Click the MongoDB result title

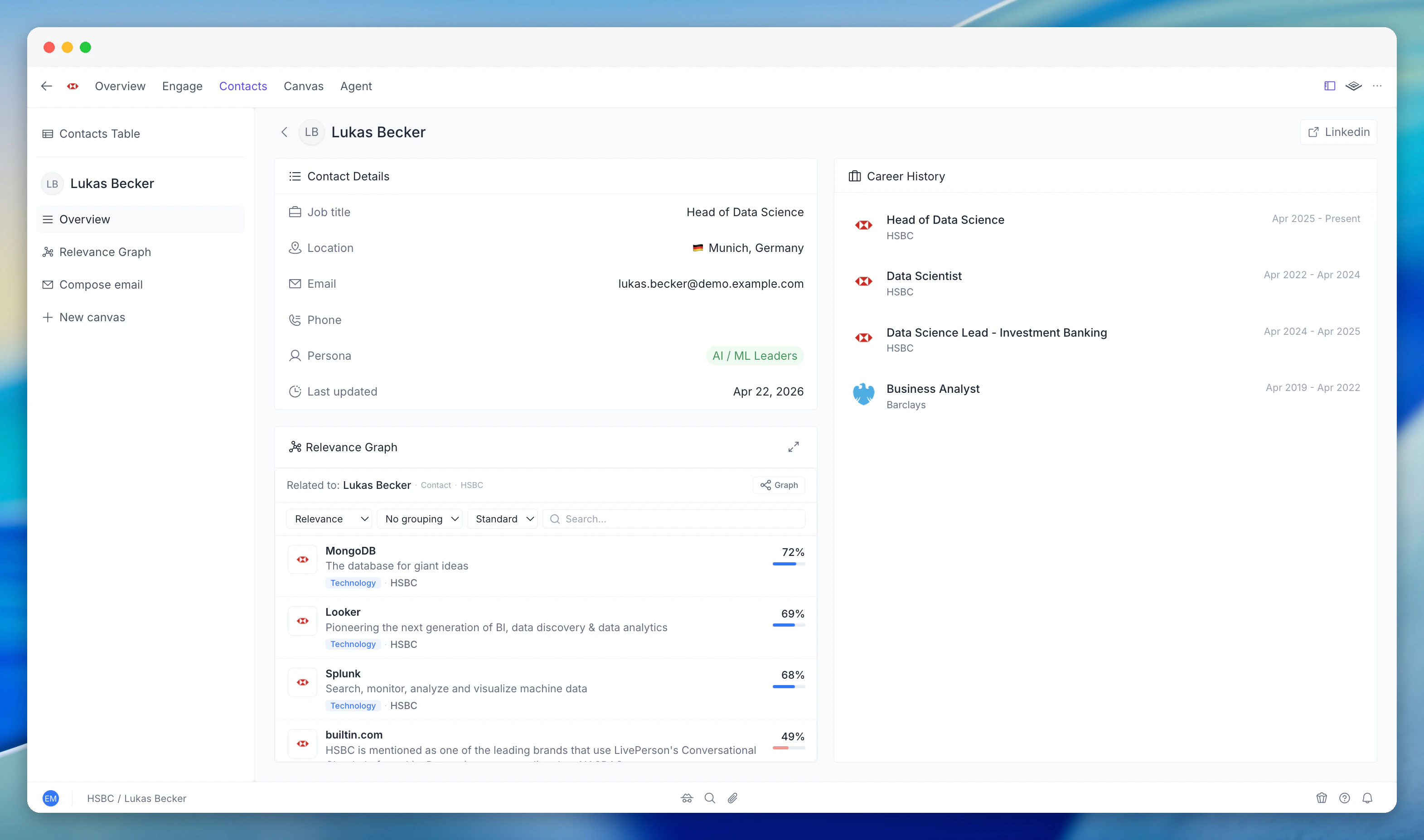click(350, 551)
